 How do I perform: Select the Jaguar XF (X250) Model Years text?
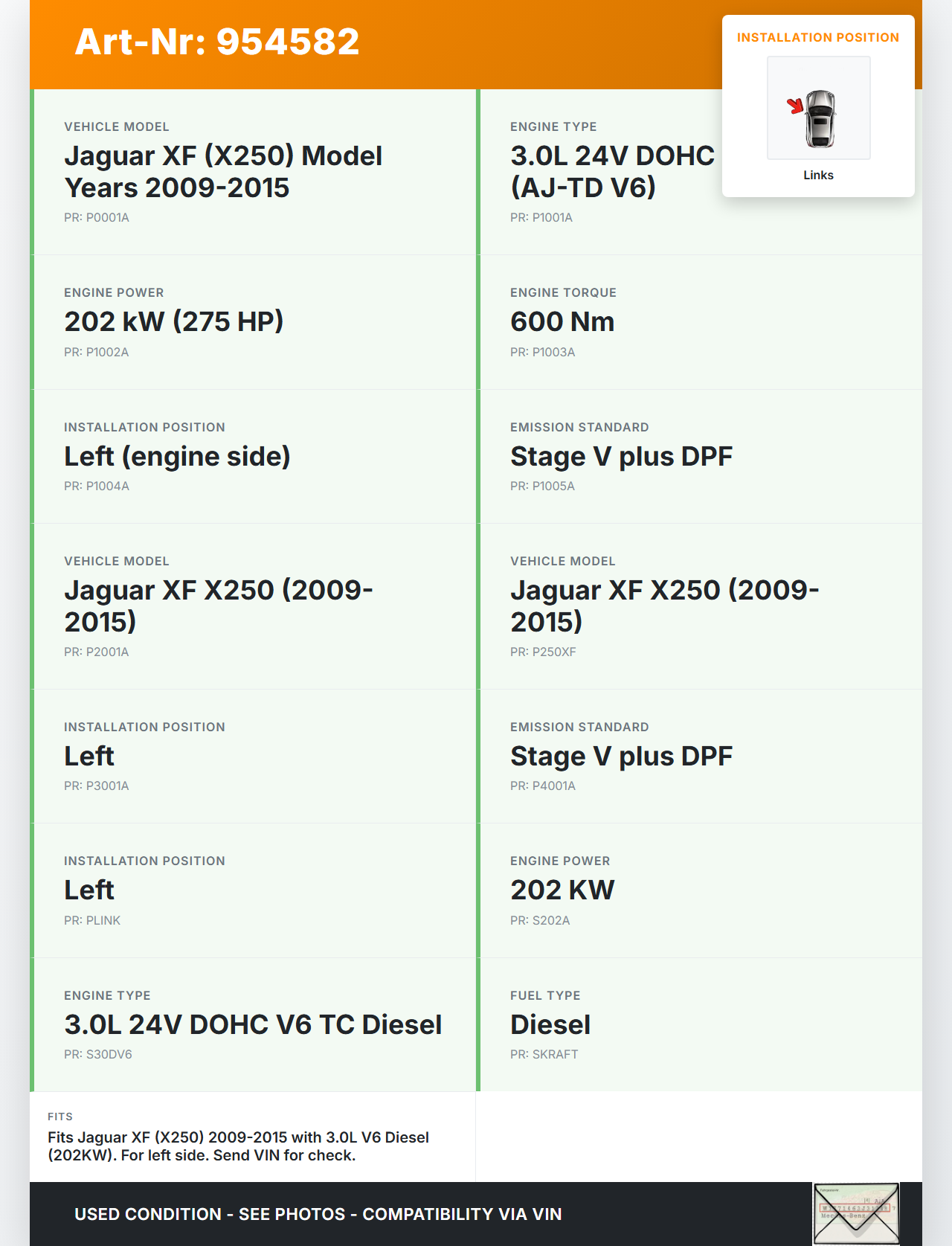223,172
